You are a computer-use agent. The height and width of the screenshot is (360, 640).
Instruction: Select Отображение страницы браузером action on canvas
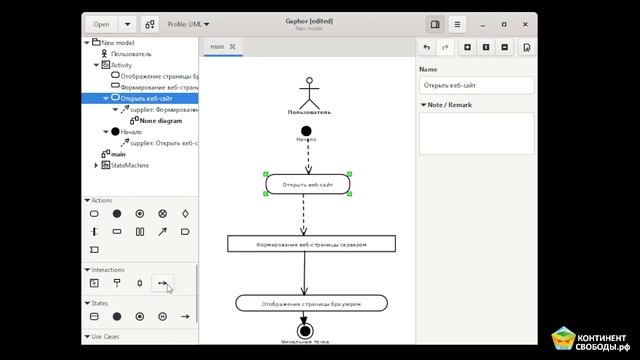(x=311, y=303)
